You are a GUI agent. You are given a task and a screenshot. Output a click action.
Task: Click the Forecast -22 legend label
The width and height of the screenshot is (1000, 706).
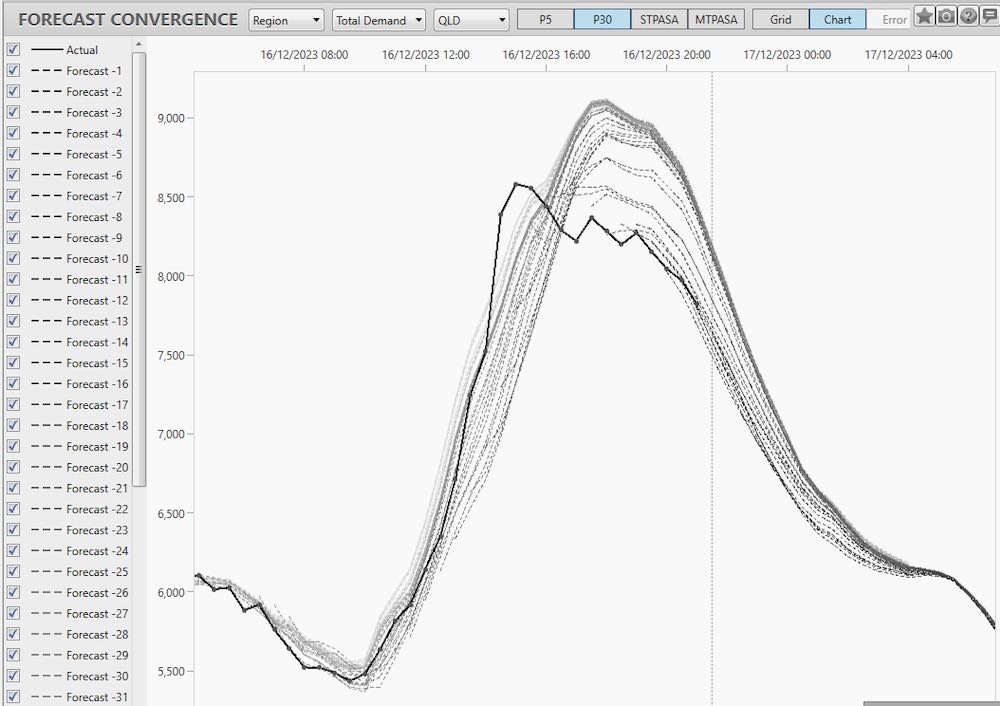[x=97, y=509]
